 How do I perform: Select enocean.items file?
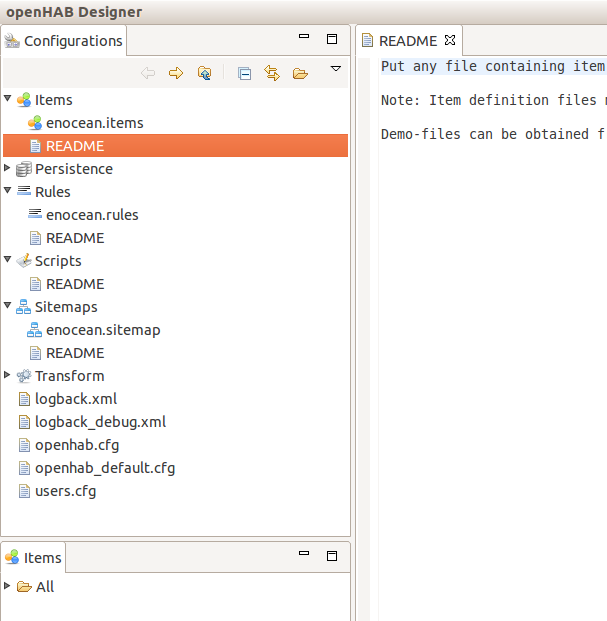point(95,123)
